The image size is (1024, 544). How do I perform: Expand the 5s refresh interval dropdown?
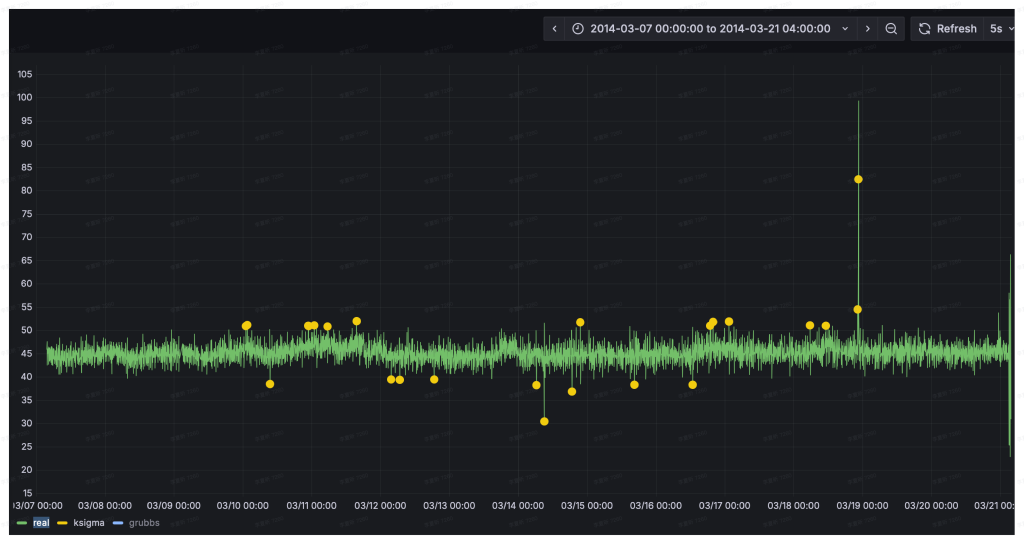point(1000,29)
